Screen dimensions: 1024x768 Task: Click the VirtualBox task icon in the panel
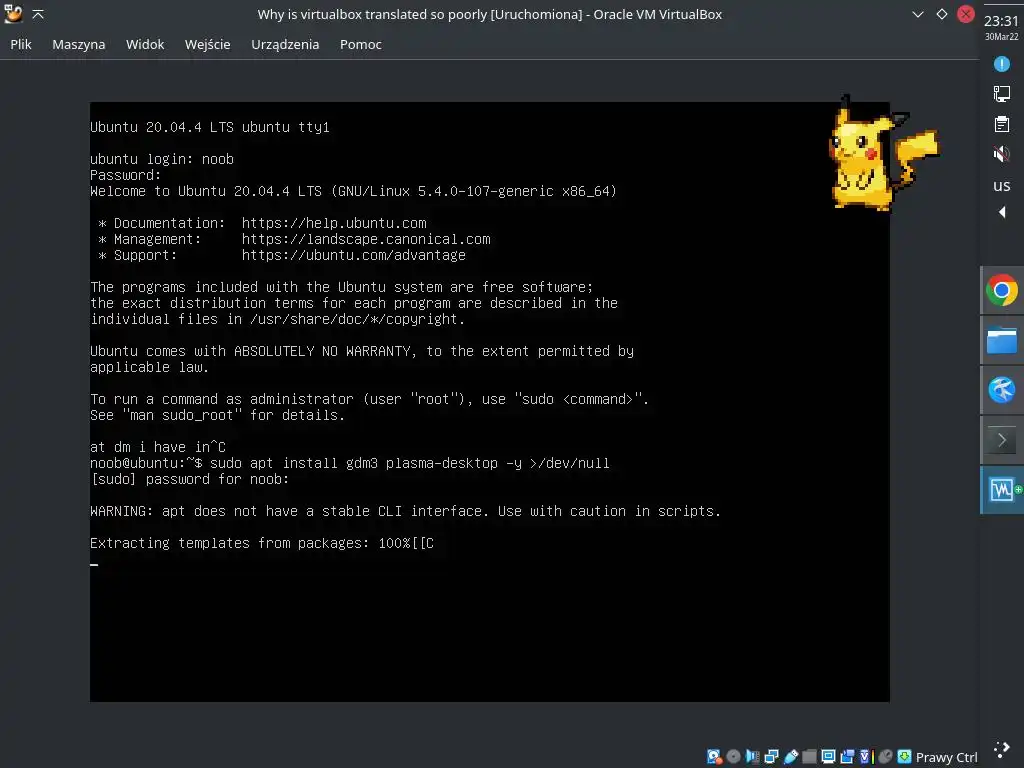point(1002,490)
